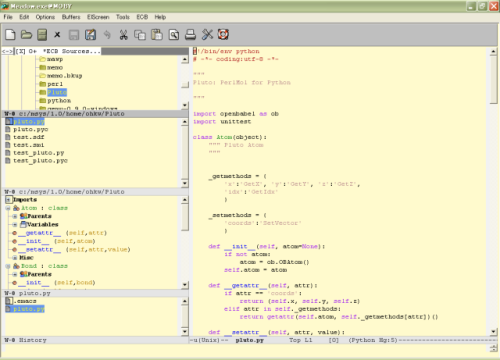
Task: Collapse the Bond class node
Action: [x=8, y=266]
